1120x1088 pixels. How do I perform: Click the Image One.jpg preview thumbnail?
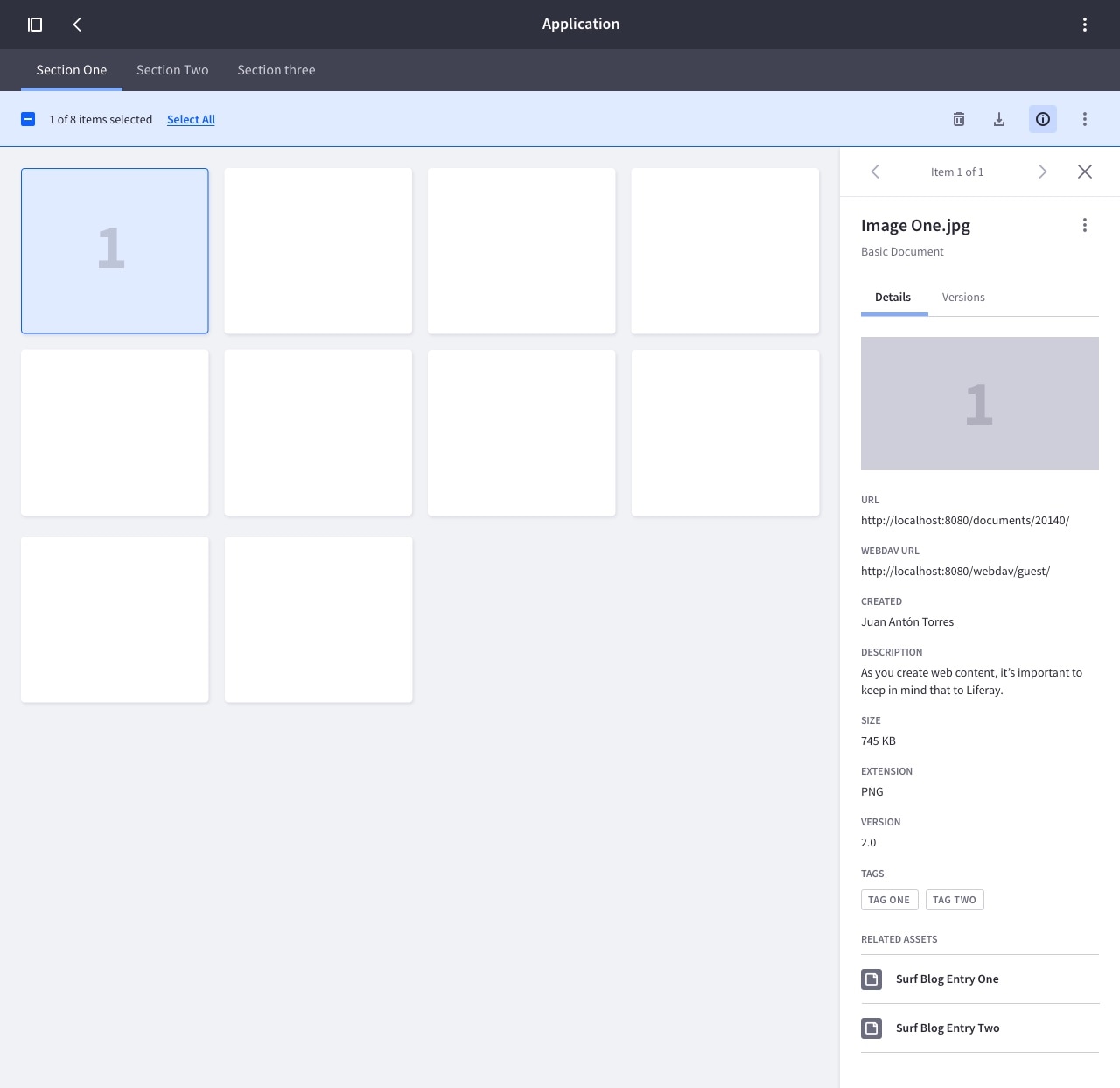coord(979,404)
